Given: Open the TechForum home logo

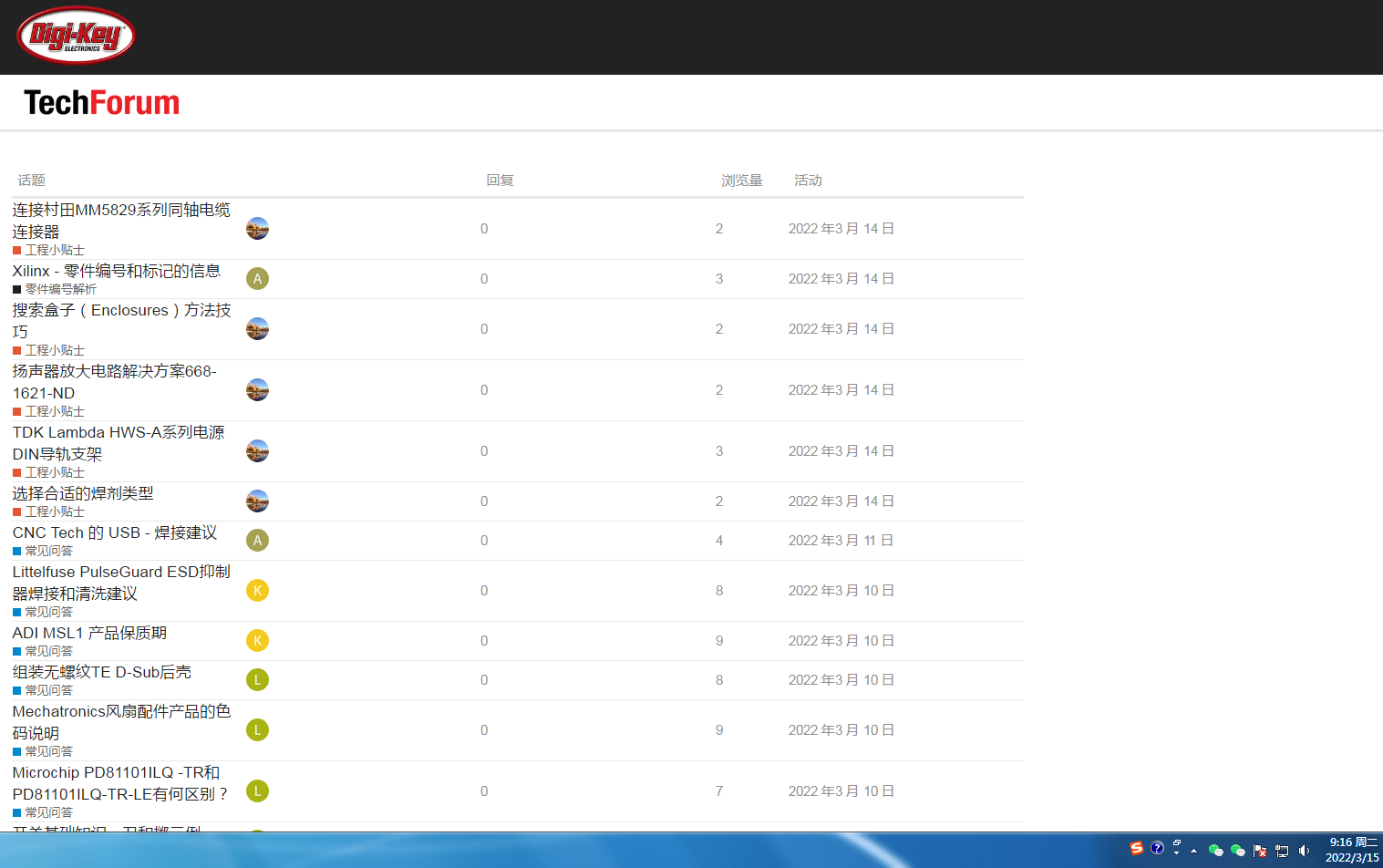Looking at the screenshot, I should [x=101, y=103].
